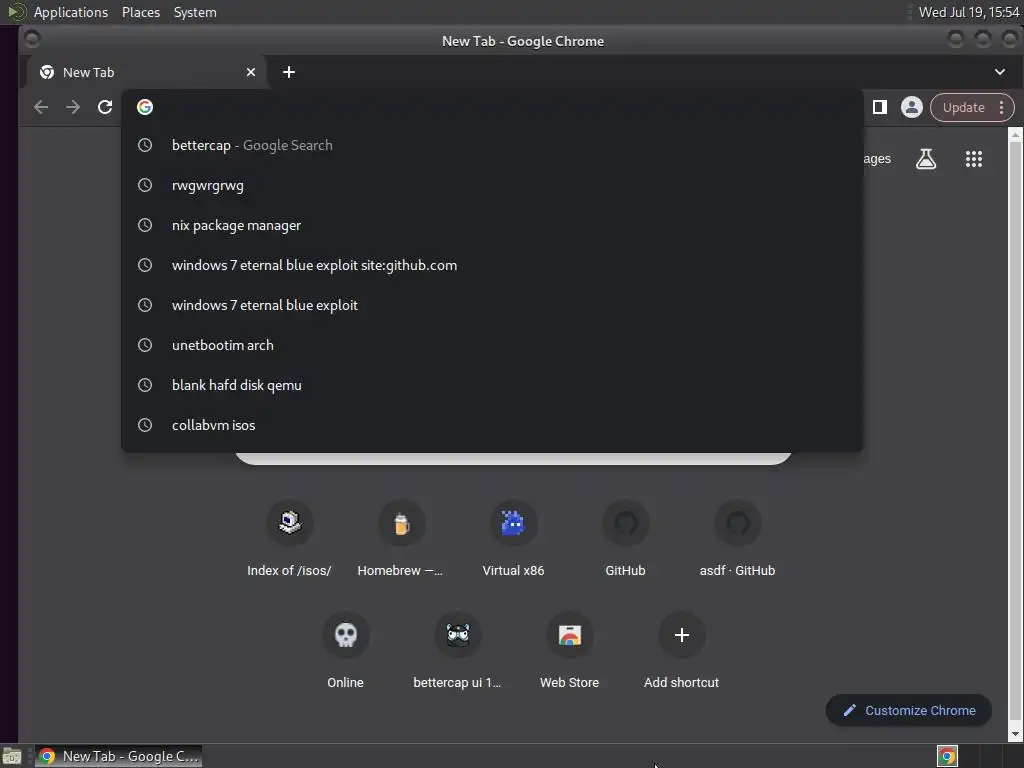1024x768 pixels.
Task: Click Add shortcut
Action: pyautogui.click(x=682, y=651)
